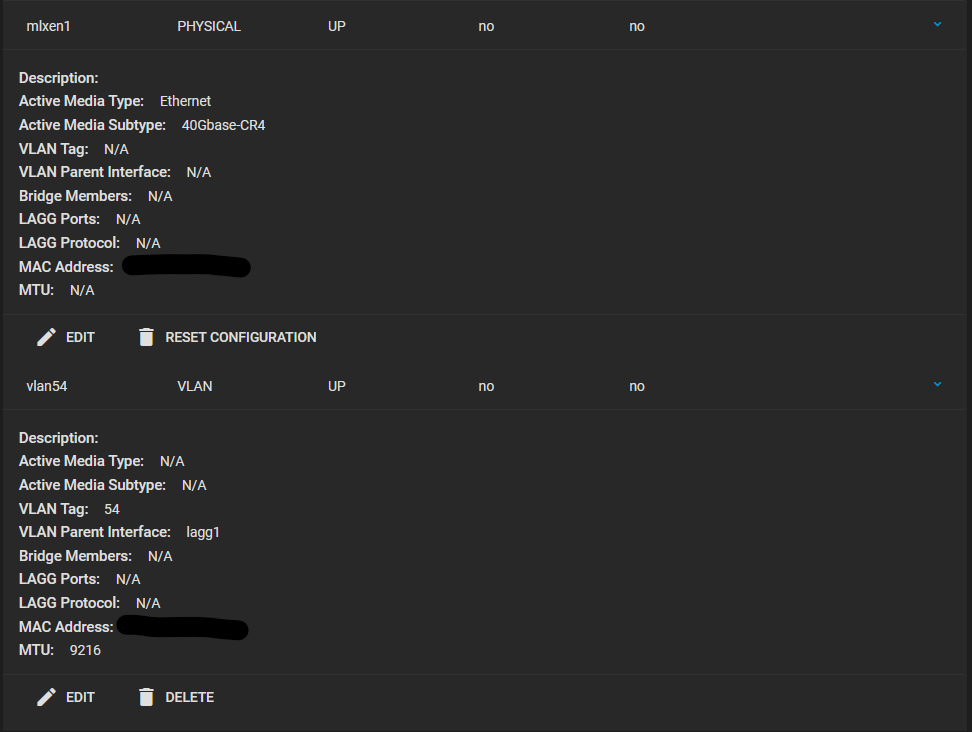Click the VLAN type cell in the vlan54 row
Image resolution: width=972 pixels, height=732 pixels.
pos(195,386)
